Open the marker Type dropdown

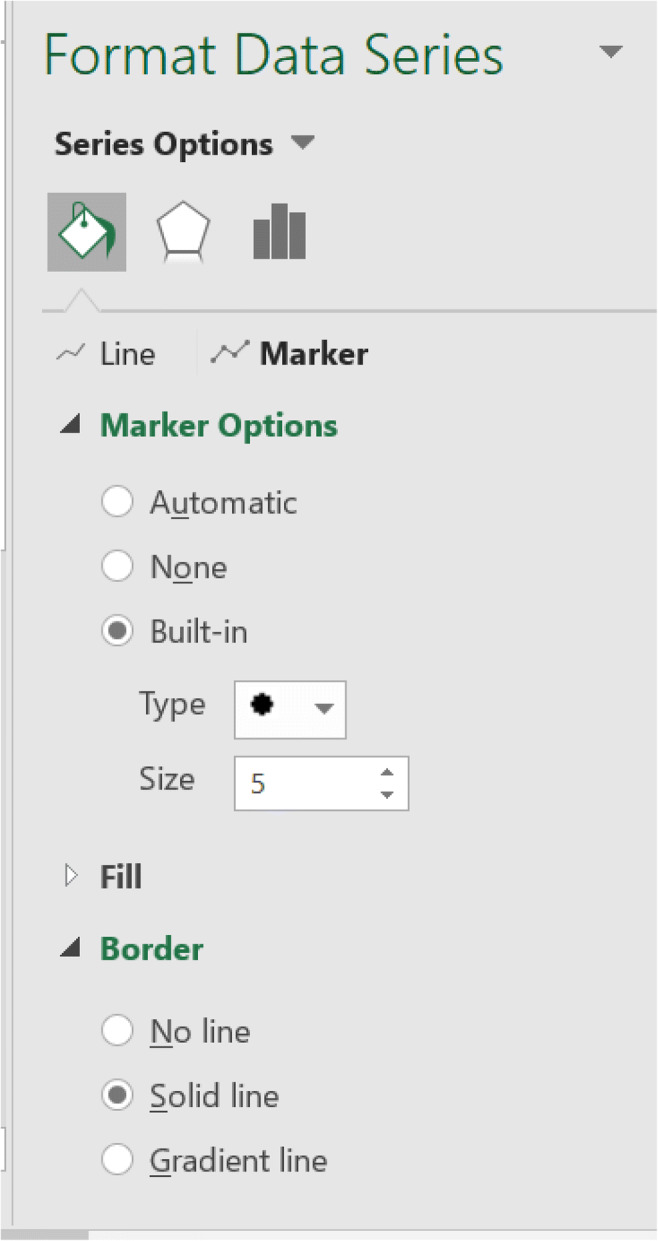tap(322, 709)
